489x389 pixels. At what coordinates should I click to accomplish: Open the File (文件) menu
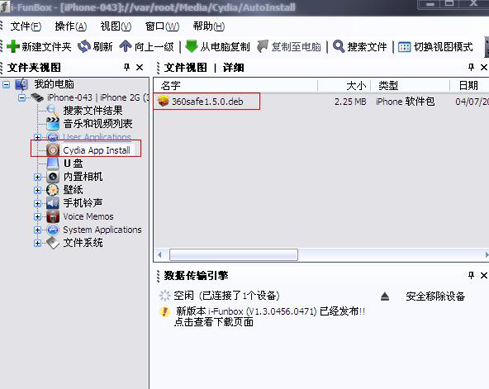pos(26,26)
